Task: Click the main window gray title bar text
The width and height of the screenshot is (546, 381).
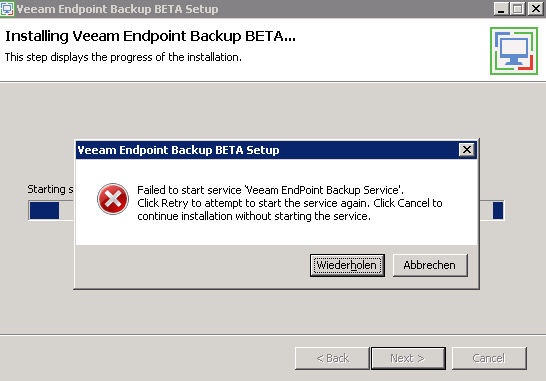Action: tap(117, 9)
